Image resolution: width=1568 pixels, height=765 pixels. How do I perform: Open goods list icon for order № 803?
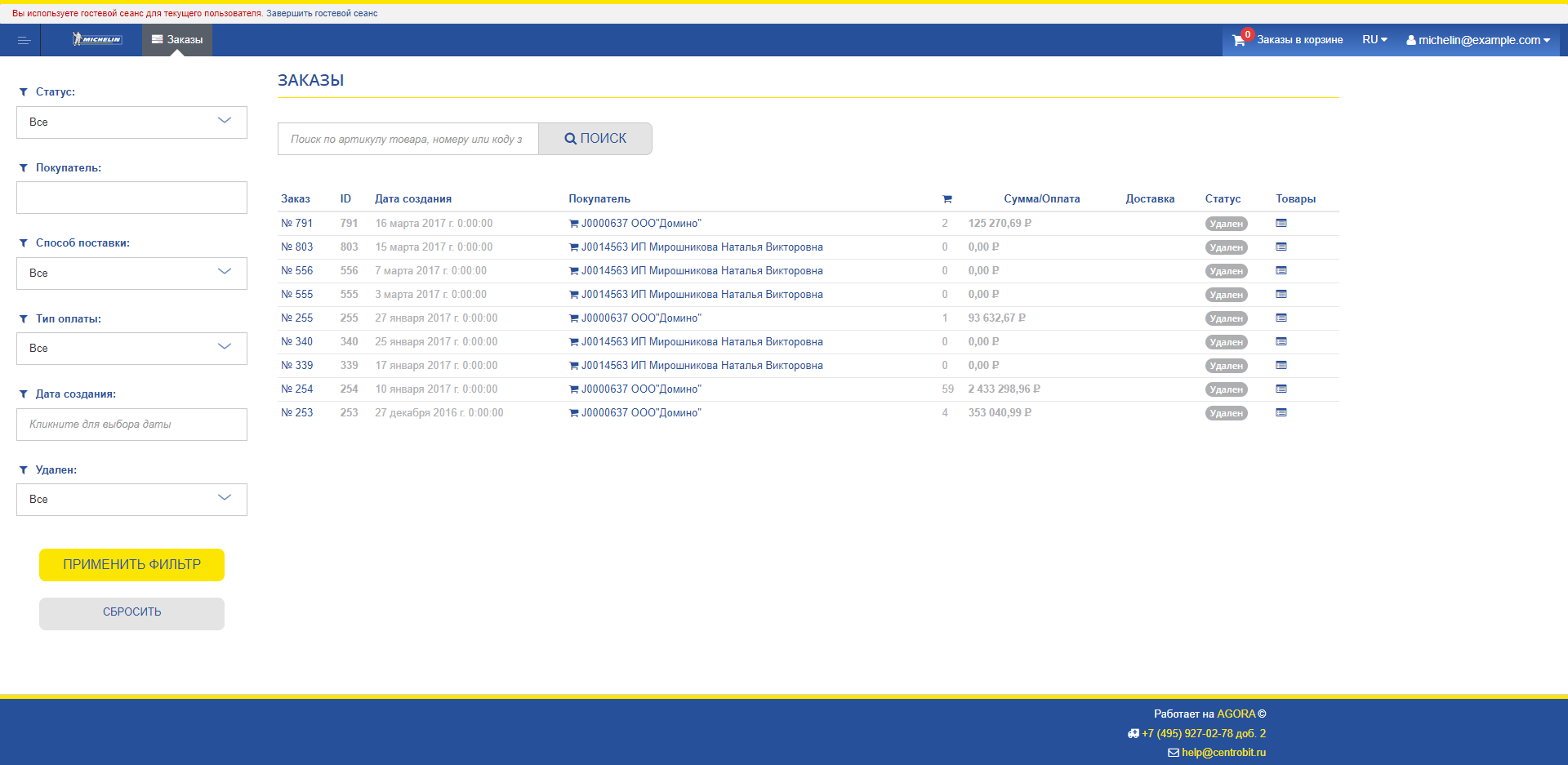point(1281,247)
